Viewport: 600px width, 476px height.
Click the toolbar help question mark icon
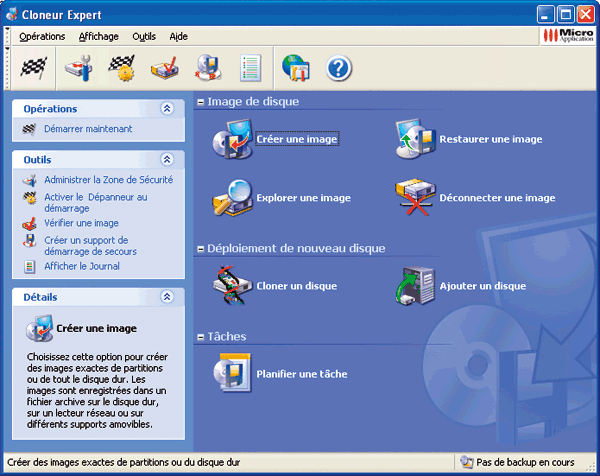340,68
